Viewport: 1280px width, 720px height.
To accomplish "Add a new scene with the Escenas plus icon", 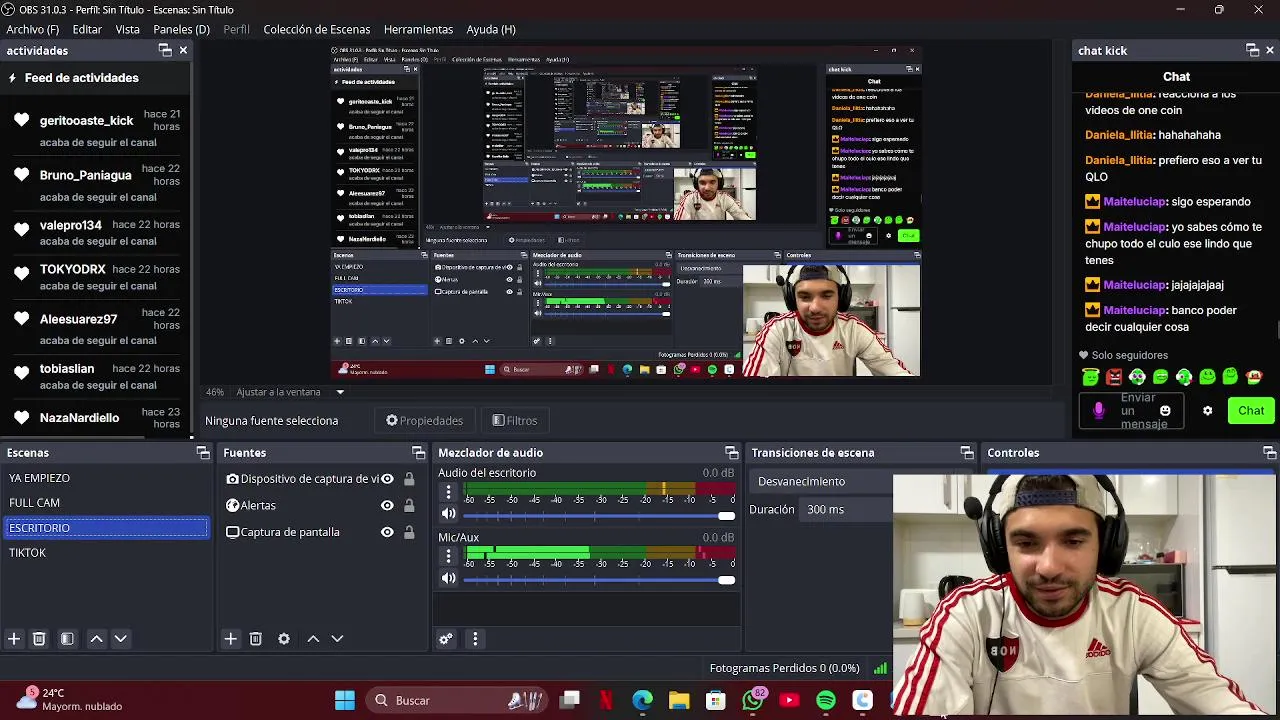I will [x=14, y=638].
